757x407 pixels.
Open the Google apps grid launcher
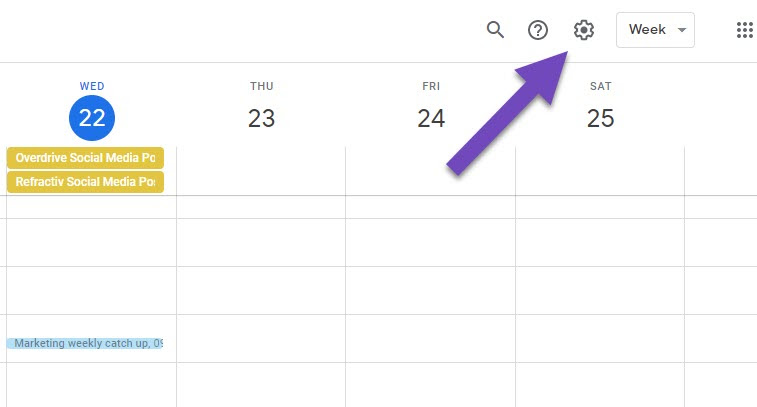(744, 30)
